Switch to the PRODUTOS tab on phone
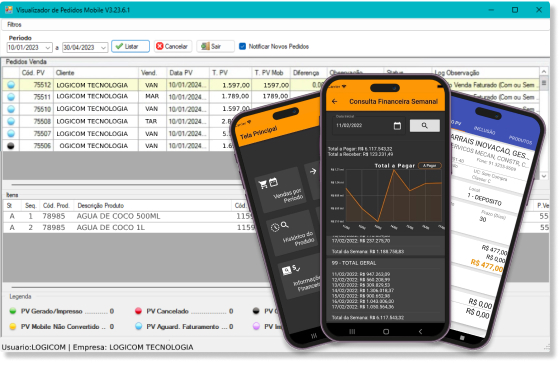Viewport: 559px width, 366px height. [x=520, y=140]
